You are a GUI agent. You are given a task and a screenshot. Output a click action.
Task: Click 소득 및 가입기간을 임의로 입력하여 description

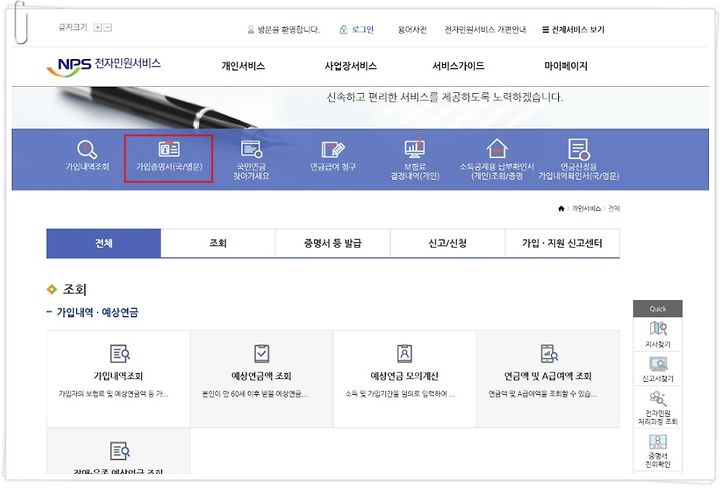[400, 394]
